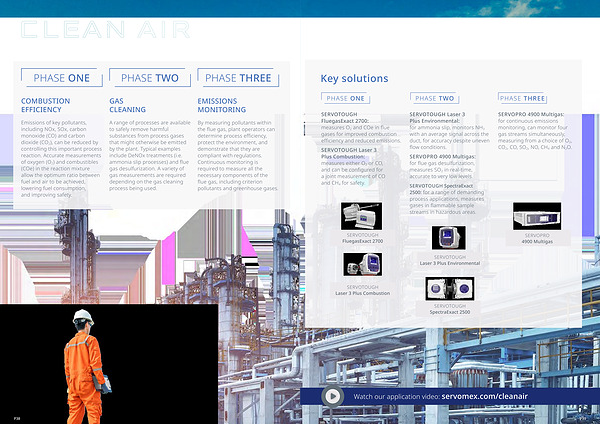This screenshot has width=600, height=424.
Task: Select the PHASE THREE header on left panel
Action: pyautogui.click(x=237, y=78)
